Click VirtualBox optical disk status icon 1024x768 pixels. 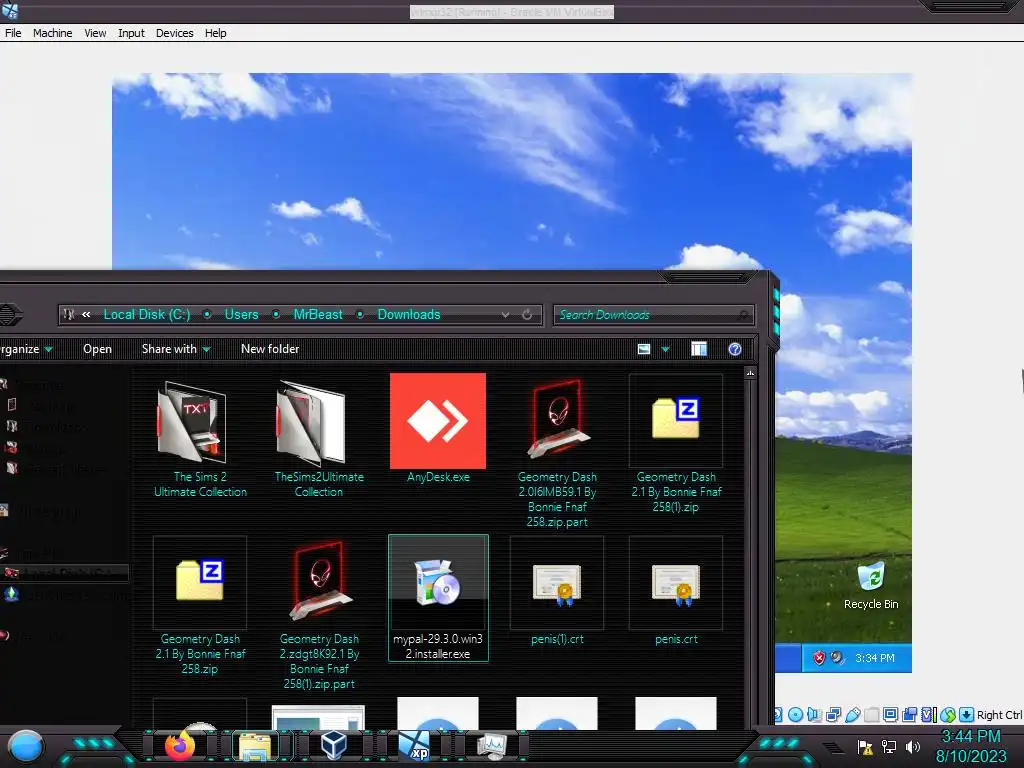click(x=795, y=714)
